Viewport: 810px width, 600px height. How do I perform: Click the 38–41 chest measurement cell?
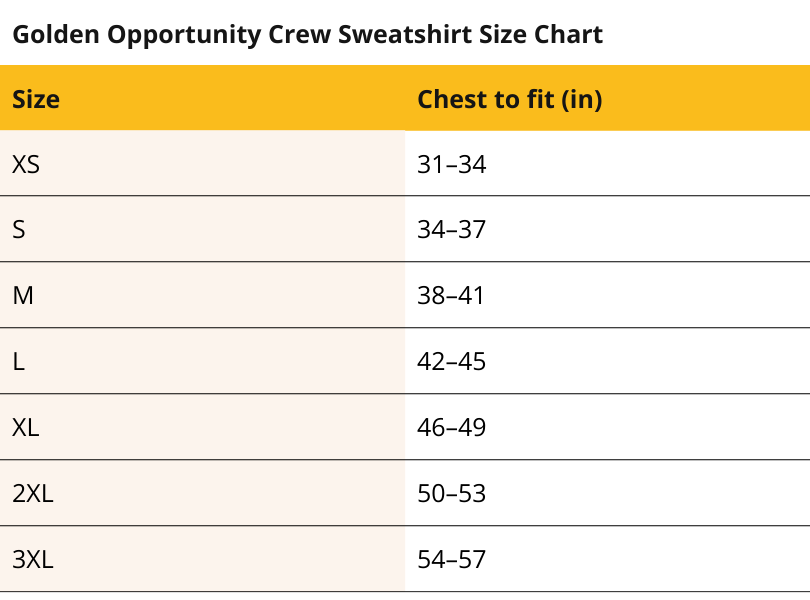click(451, 296)
